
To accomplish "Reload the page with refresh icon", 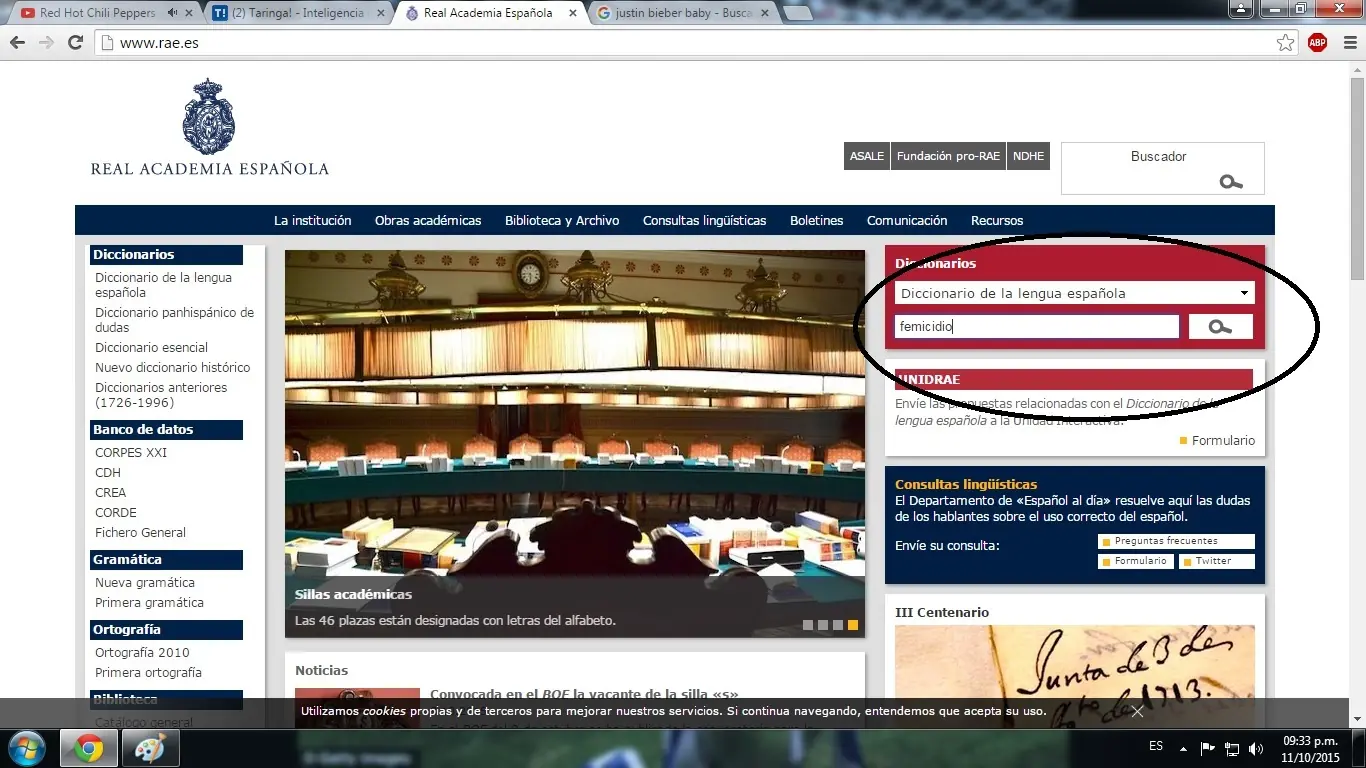I will pos(75,42).
